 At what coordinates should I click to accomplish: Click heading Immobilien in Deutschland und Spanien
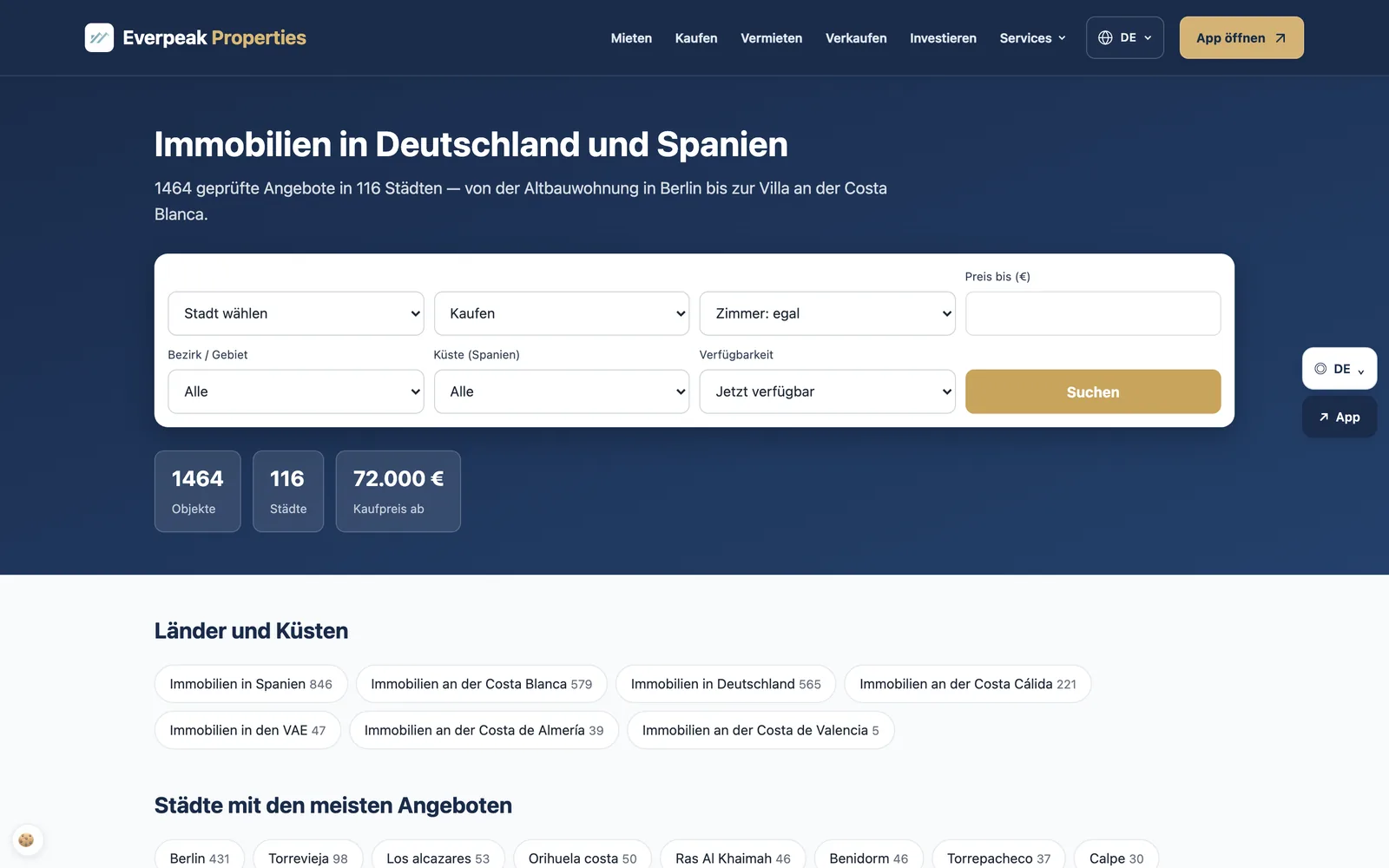(x=471, y=144)
